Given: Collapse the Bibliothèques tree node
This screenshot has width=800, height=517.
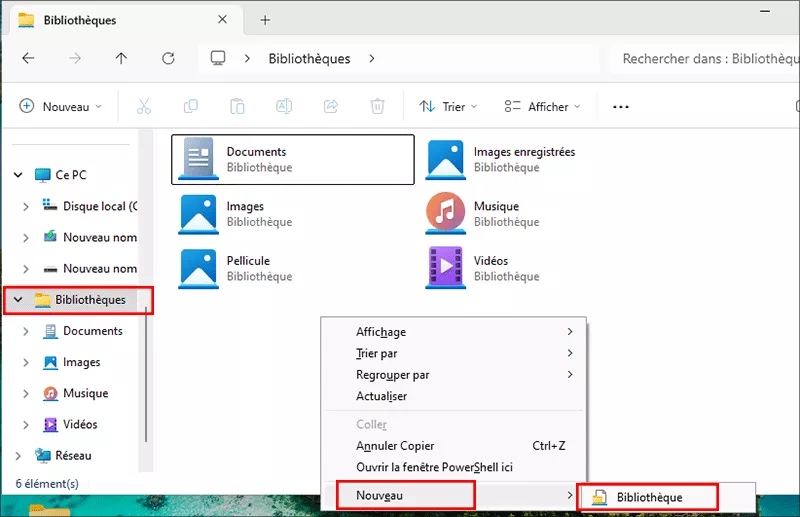Looking at the screenshot, I should pyautogui.click(x=18, y=300).
